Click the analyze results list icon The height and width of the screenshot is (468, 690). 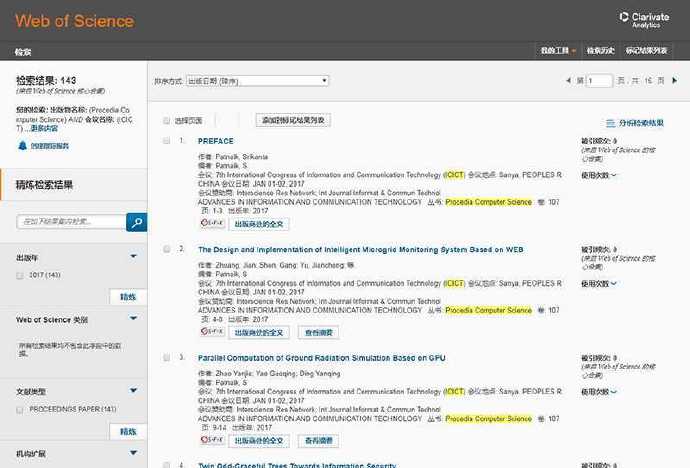610,123
